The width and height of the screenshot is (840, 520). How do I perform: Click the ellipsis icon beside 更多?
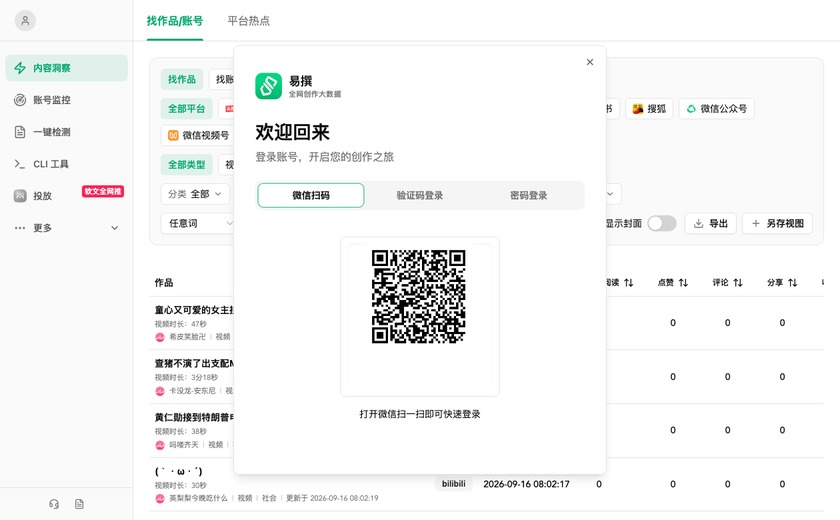click(20, 228)
